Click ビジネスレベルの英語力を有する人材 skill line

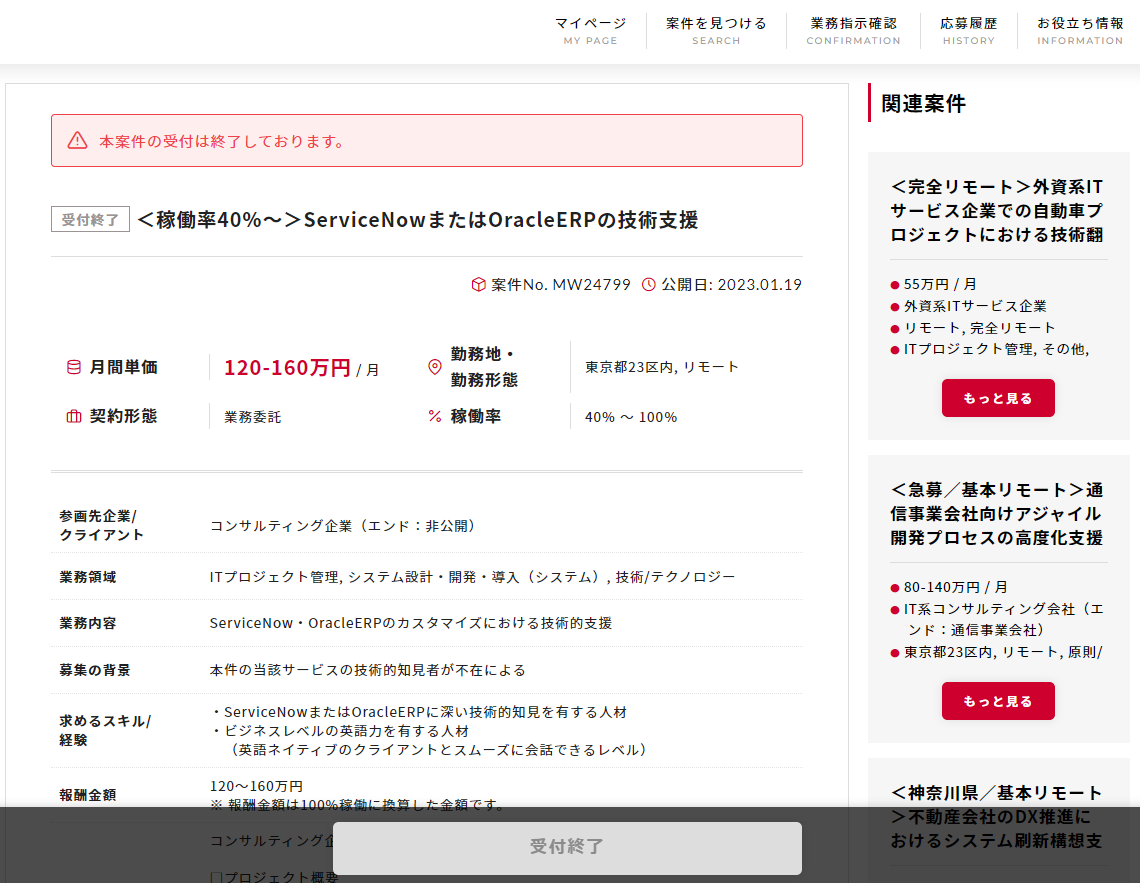(340, 731)
